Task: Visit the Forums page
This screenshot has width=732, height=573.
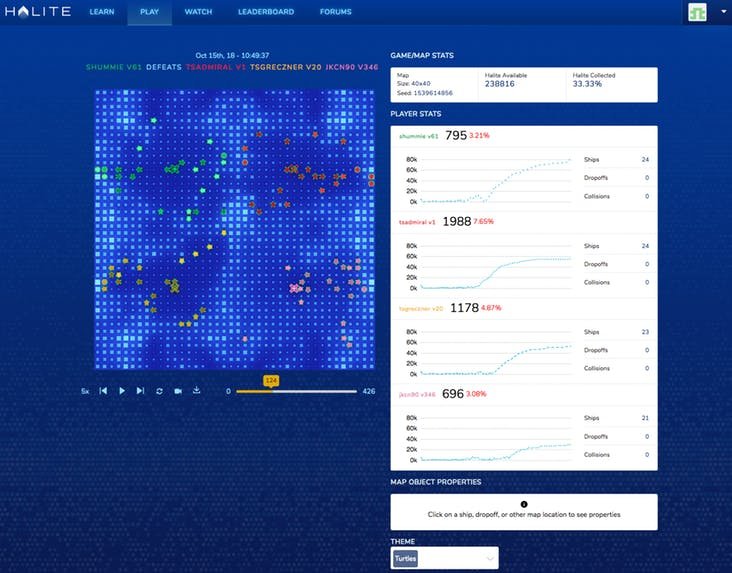Action: (336, 12)
